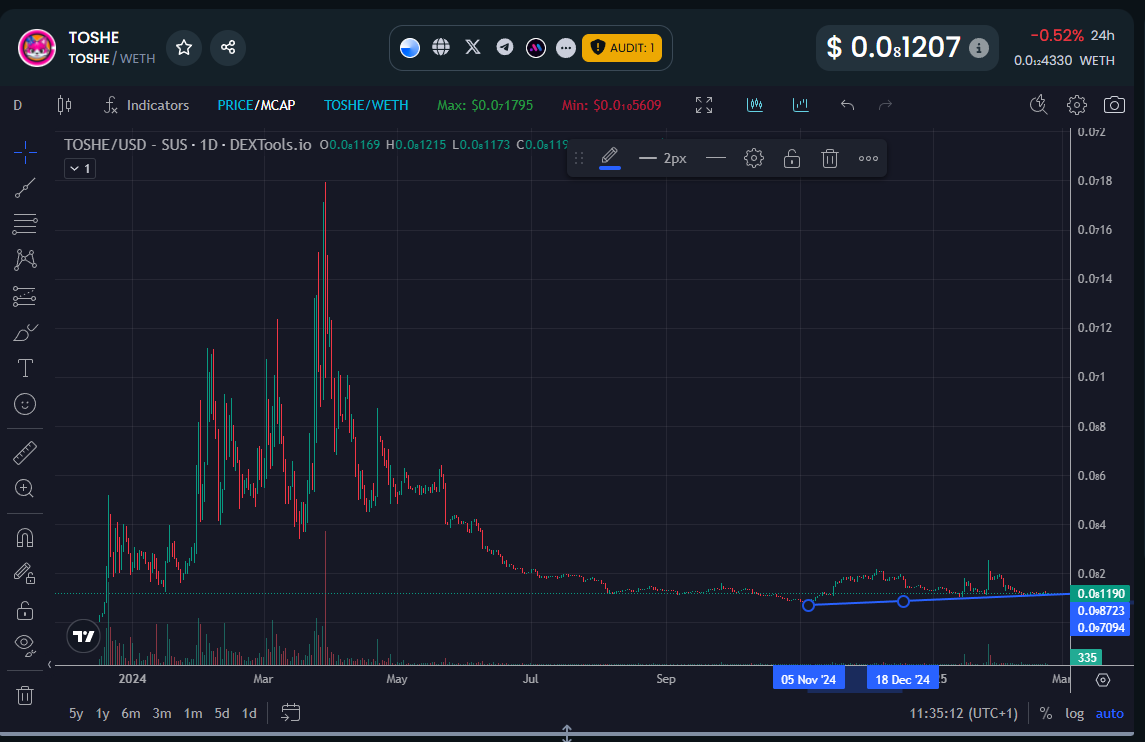The width and height of the screenshot is (1145, 742).
Task: Change the D chart interval
Action: coord(18,105)
